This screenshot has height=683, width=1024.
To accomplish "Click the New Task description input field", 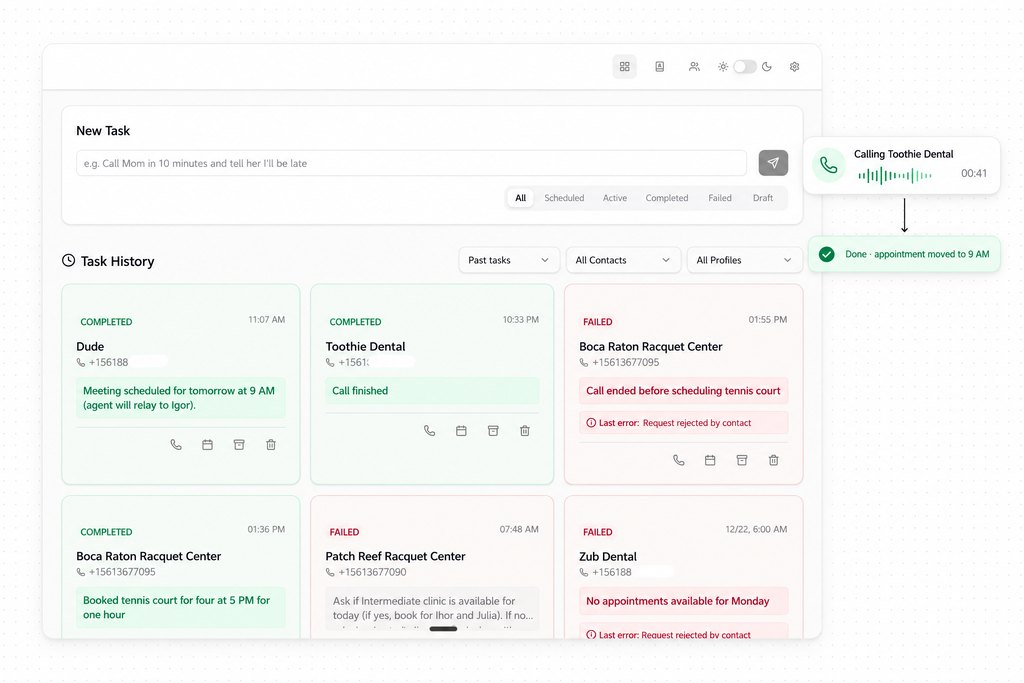I will (x=411, y=163).
